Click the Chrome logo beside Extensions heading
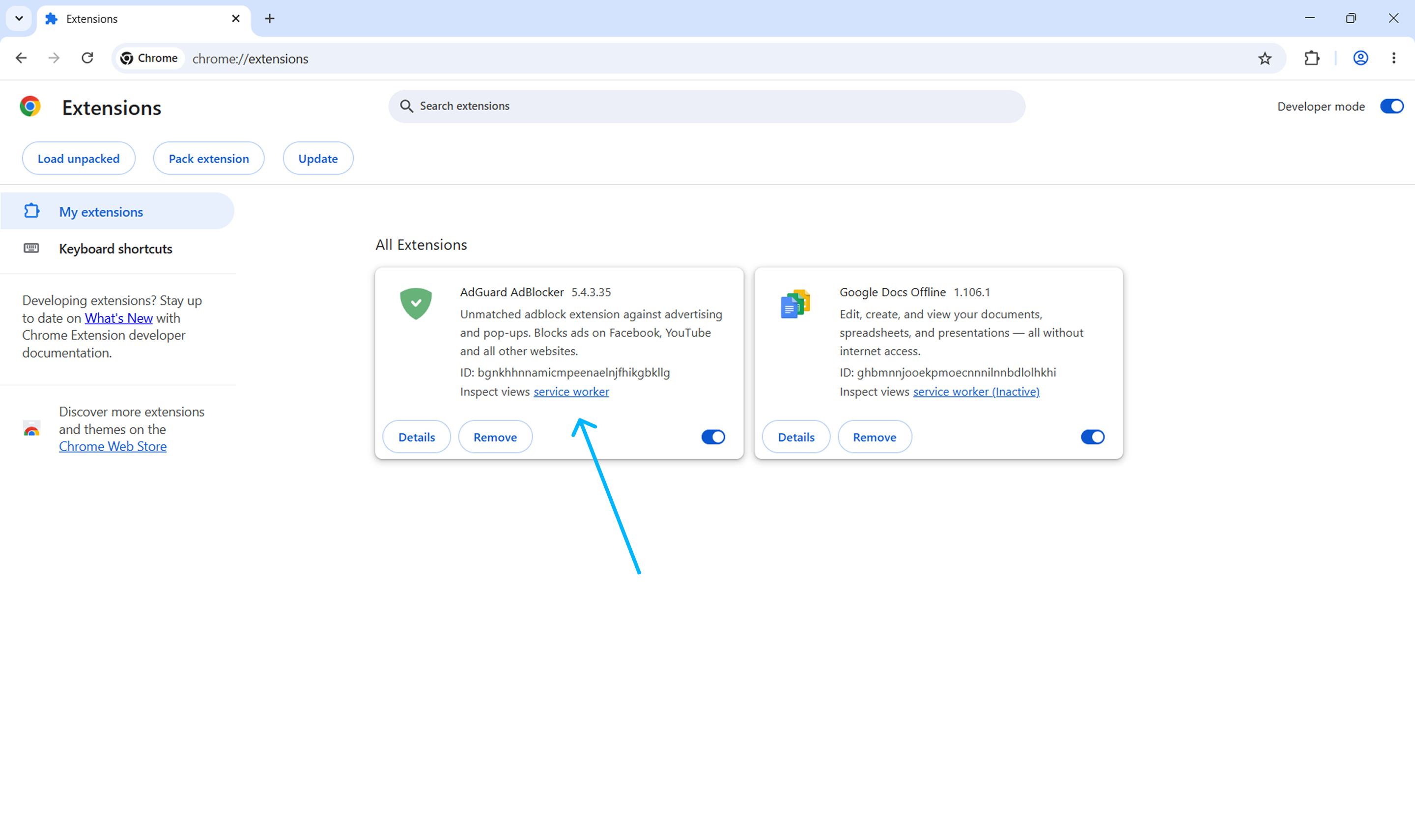 pos(30,107)
